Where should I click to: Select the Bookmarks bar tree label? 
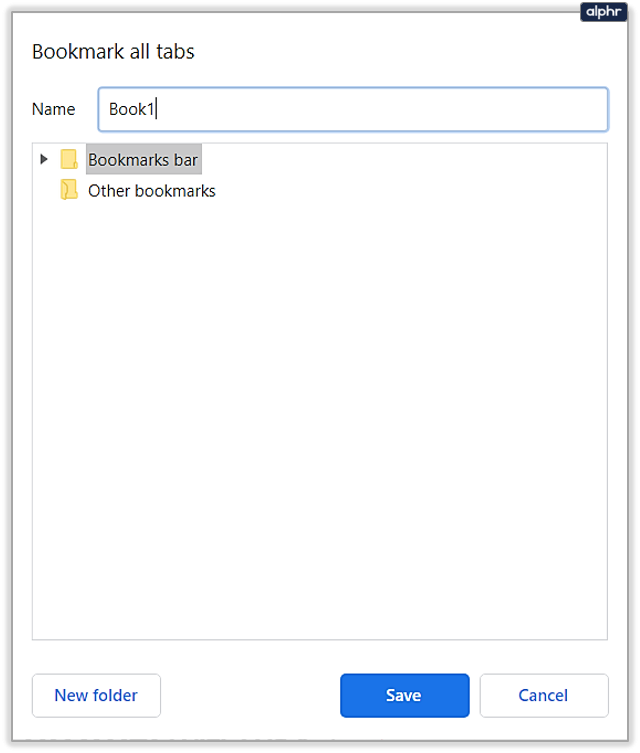[x=143, y=159]
